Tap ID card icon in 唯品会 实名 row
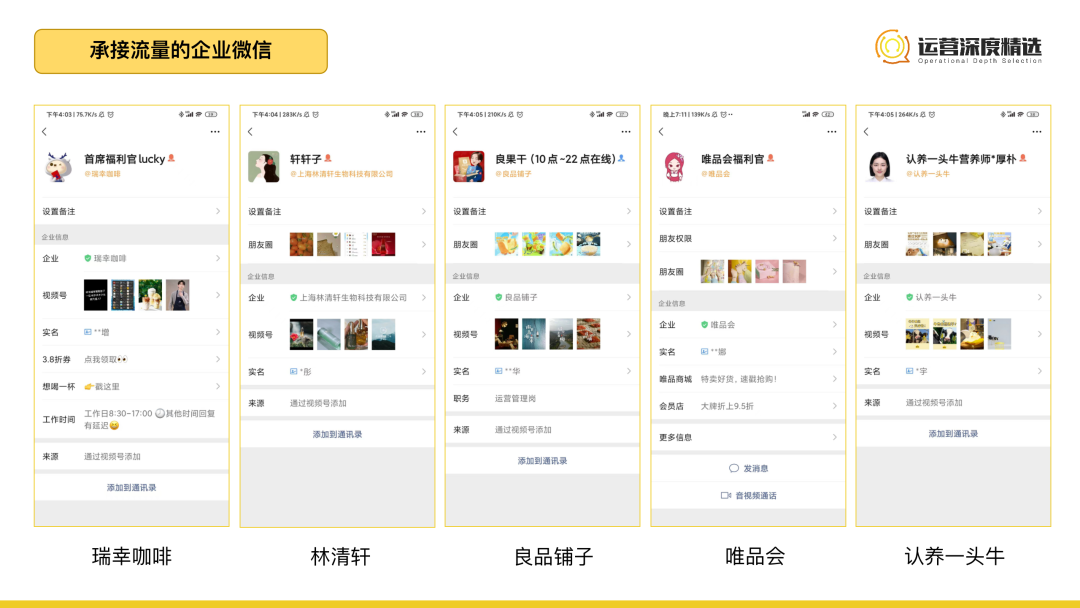The image size is (1080, 608). pos(704,351)
